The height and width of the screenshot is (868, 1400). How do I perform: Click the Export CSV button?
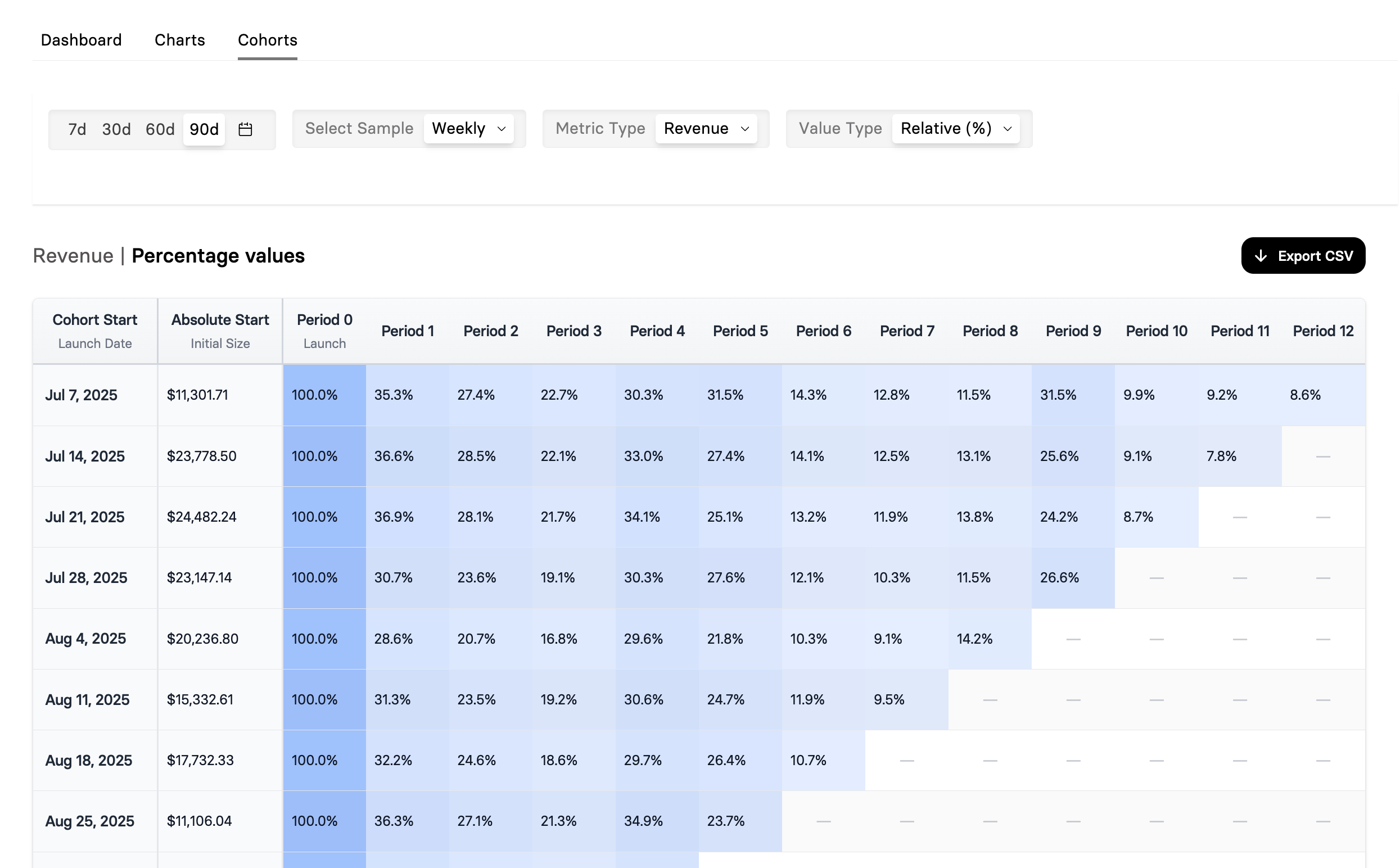point(1302,256)
